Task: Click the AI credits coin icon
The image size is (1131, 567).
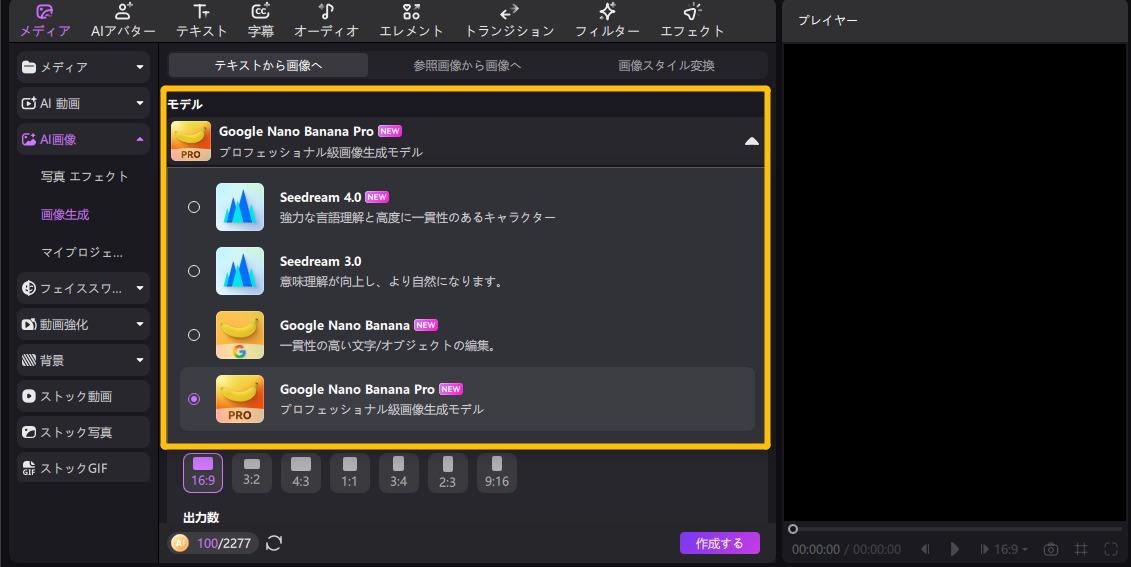Action: 180,543
